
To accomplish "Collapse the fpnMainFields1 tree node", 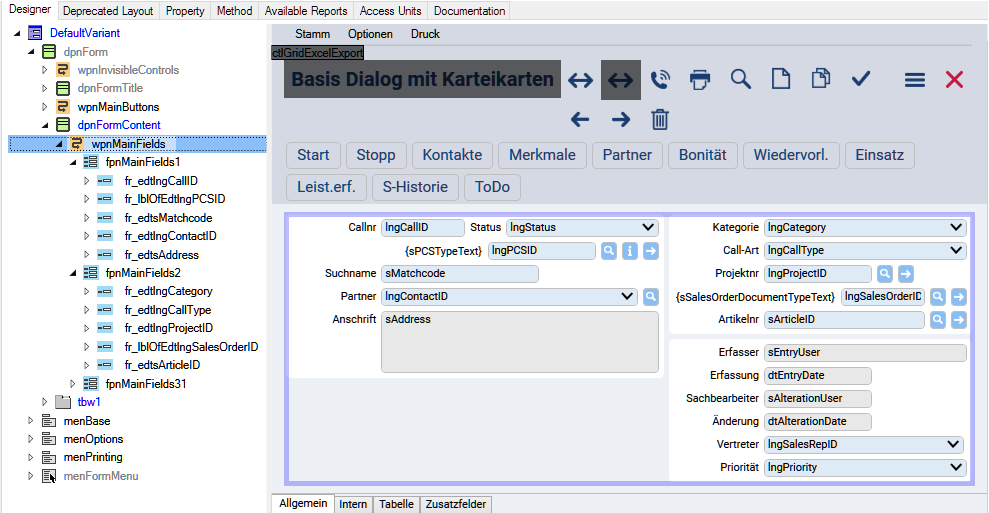I will pos(73,162).
